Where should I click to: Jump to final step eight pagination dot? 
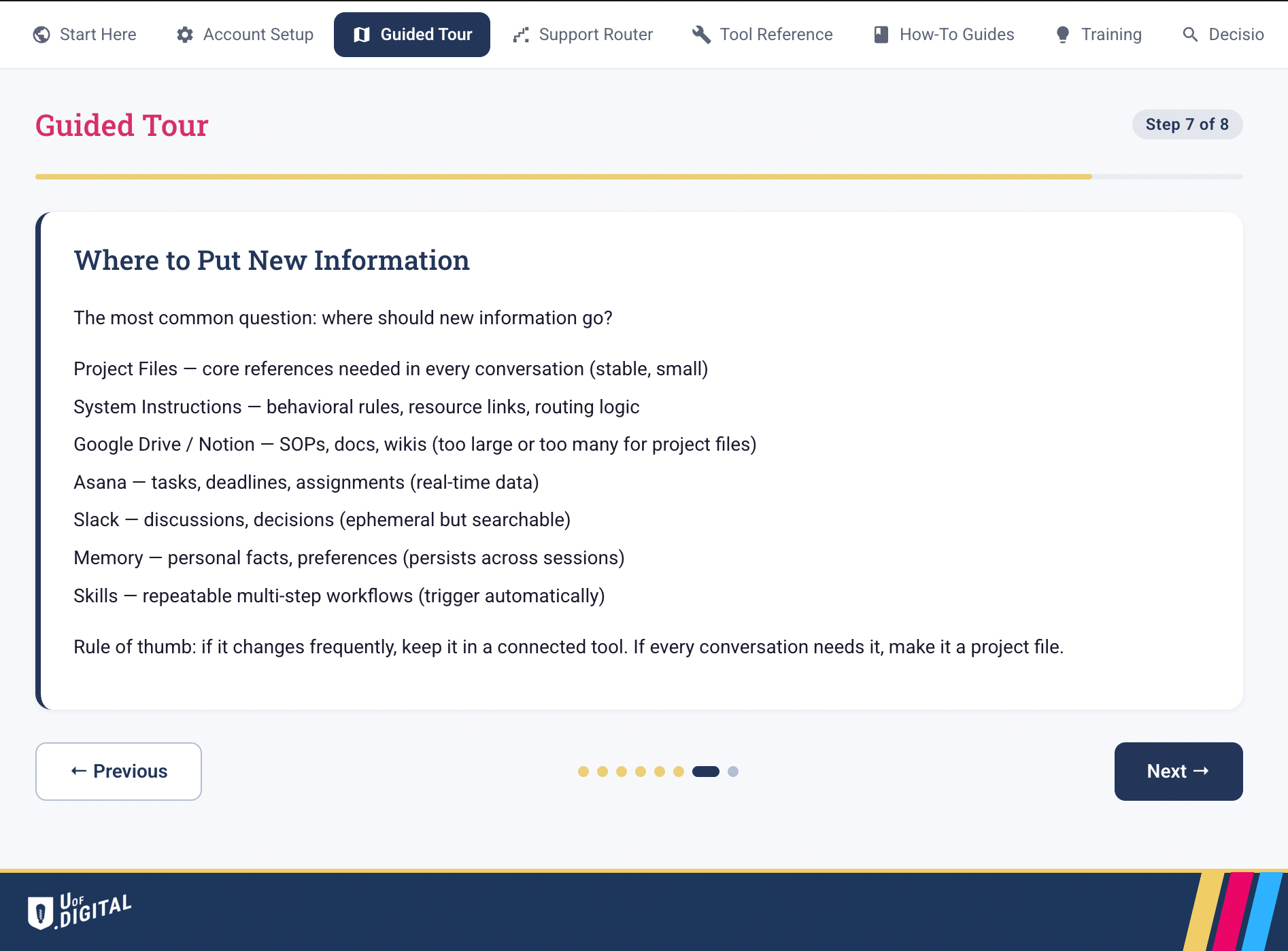pyautogui.click(x=733, y=772)
